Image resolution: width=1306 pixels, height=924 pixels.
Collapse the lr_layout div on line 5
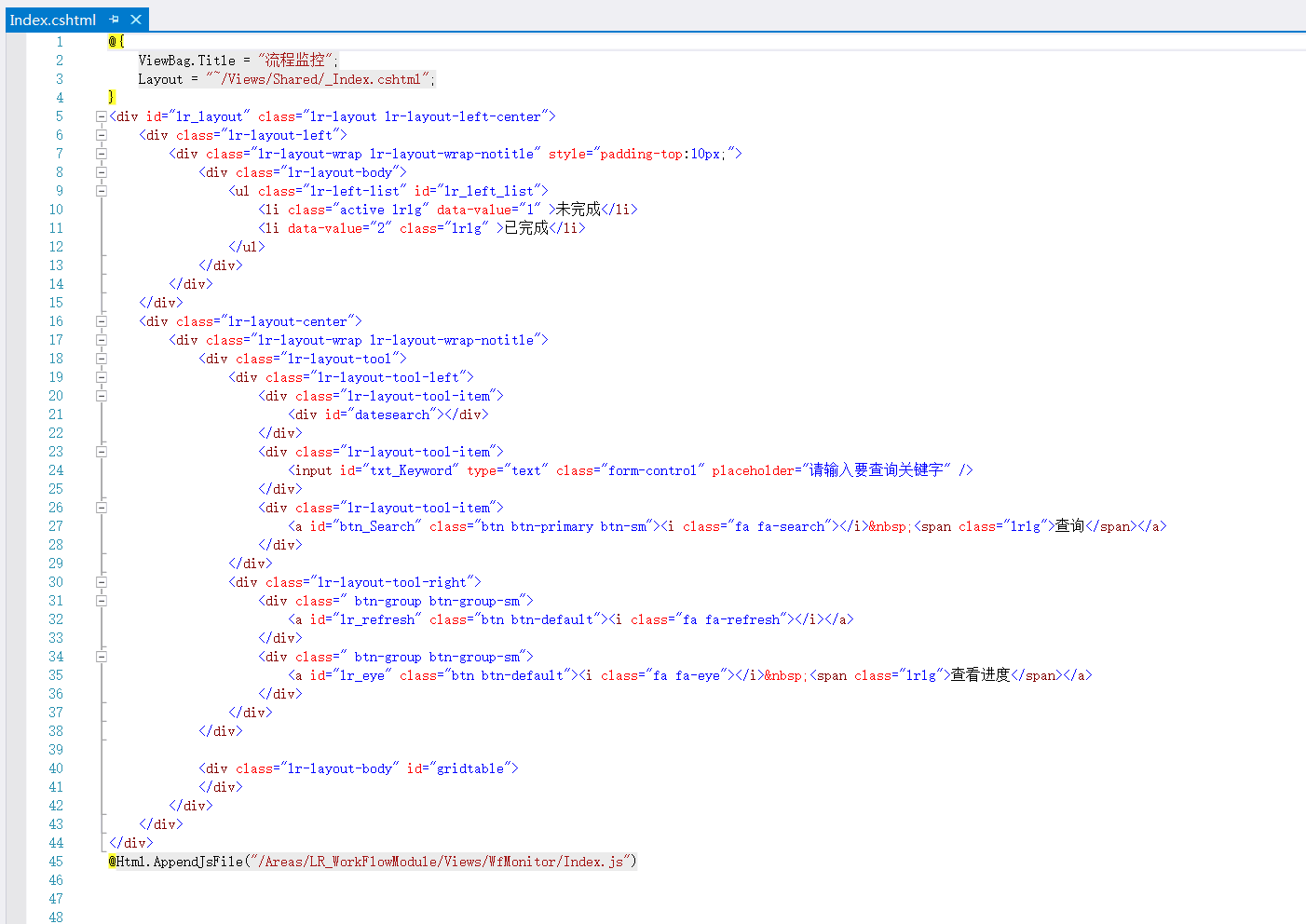click(101, 116)
